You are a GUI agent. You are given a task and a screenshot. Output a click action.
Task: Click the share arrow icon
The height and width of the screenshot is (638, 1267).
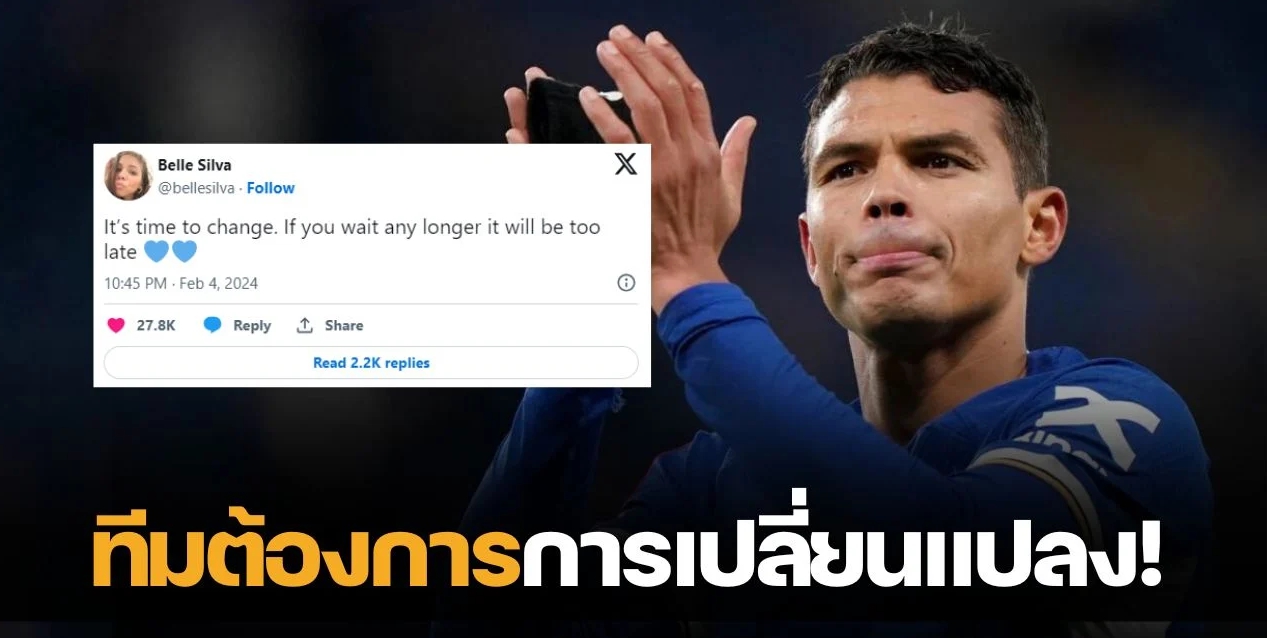pyautogui.click(x=305, y=325)
